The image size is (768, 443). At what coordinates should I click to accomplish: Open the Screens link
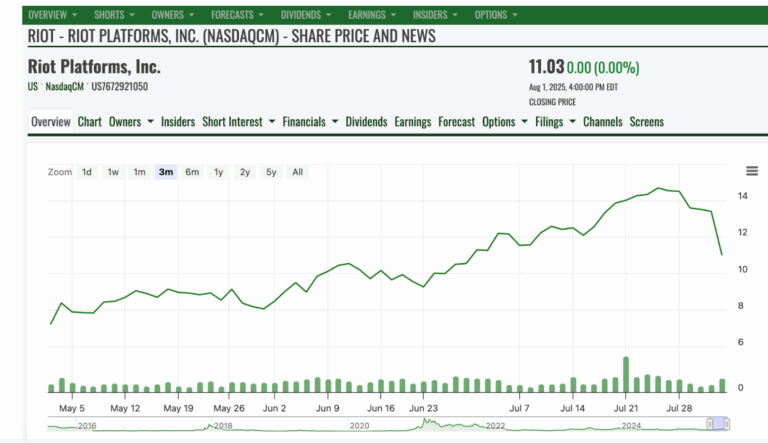point(646,122)
